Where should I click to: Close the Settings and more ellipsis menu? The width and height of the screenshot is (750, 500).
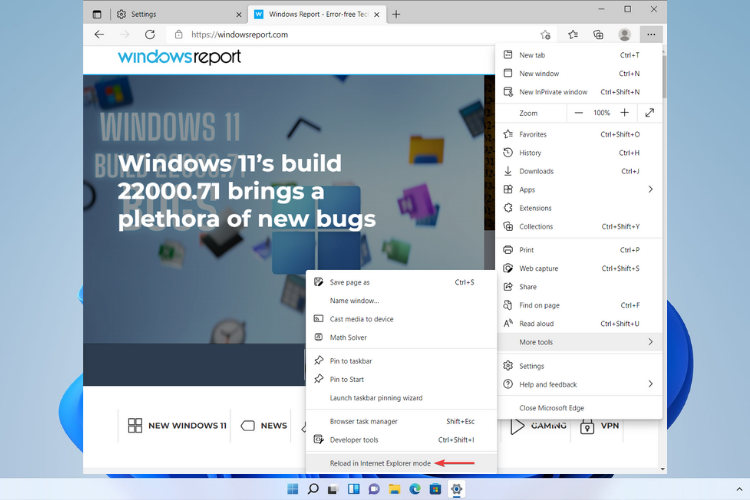click(x=651, y=34)
